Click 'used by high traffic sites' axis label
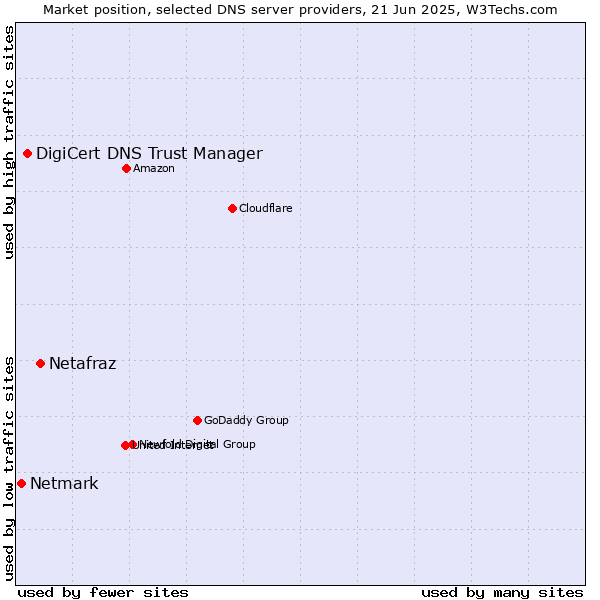This screenshot has height=600, width=600. coord(9,142)
